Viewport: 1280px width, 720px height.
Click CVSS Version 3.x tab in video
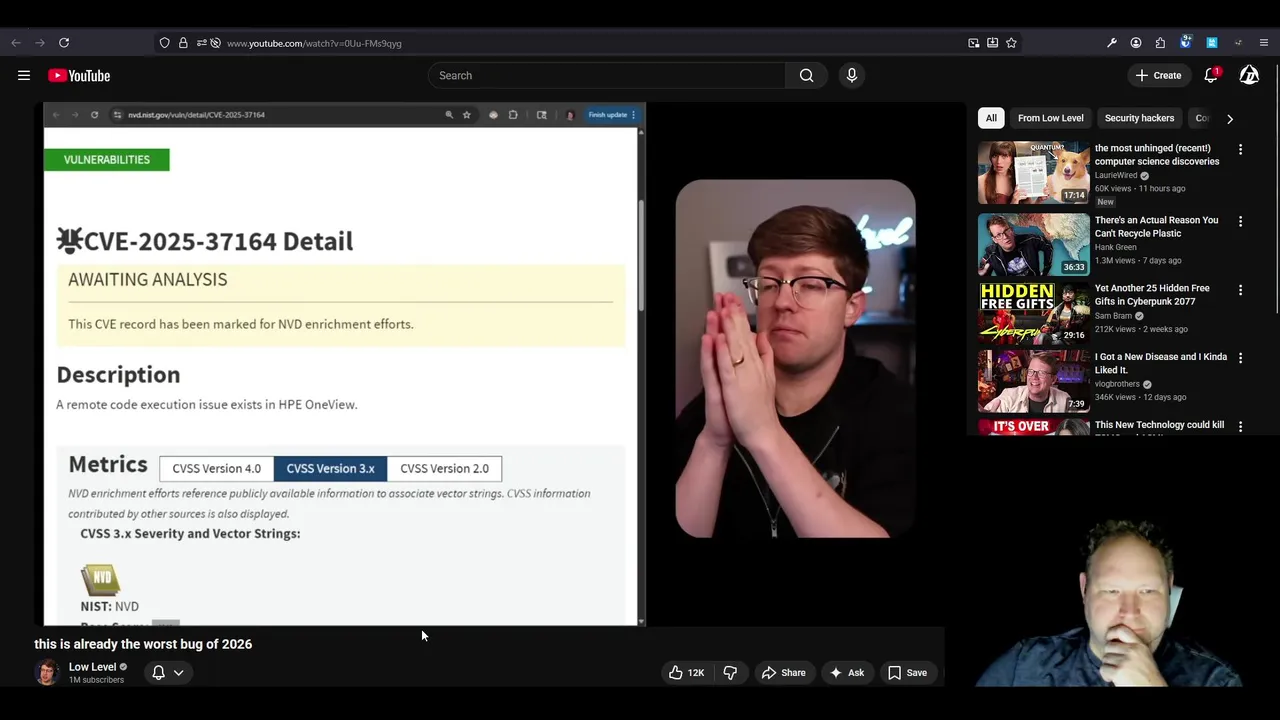(330, 468)
